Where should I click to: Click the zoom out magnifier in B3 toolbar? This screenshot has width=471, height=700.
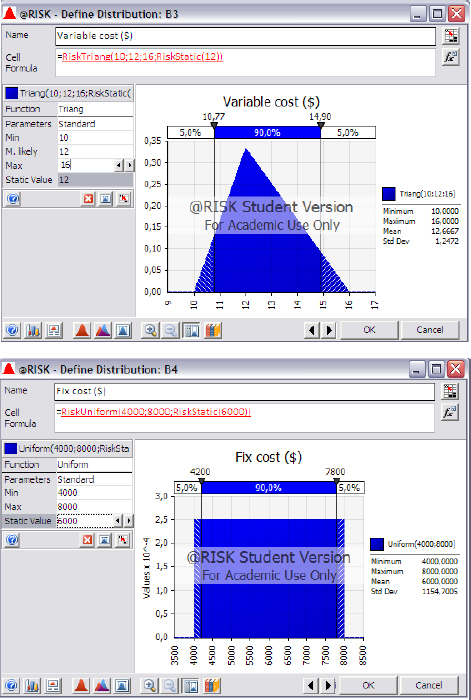coord(171,330)
